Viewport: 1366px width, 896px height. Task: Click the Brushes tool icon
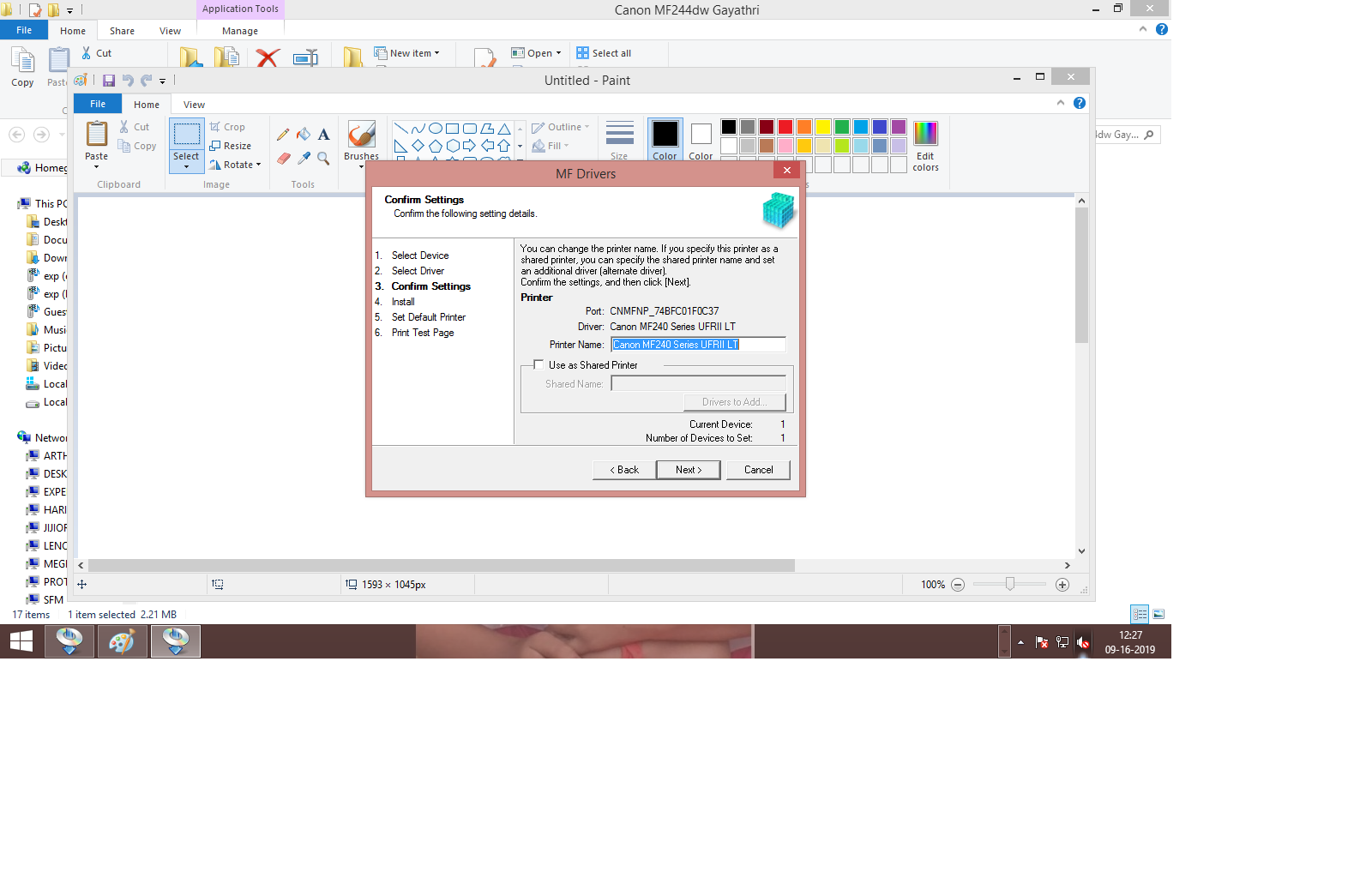click(361, 135)
